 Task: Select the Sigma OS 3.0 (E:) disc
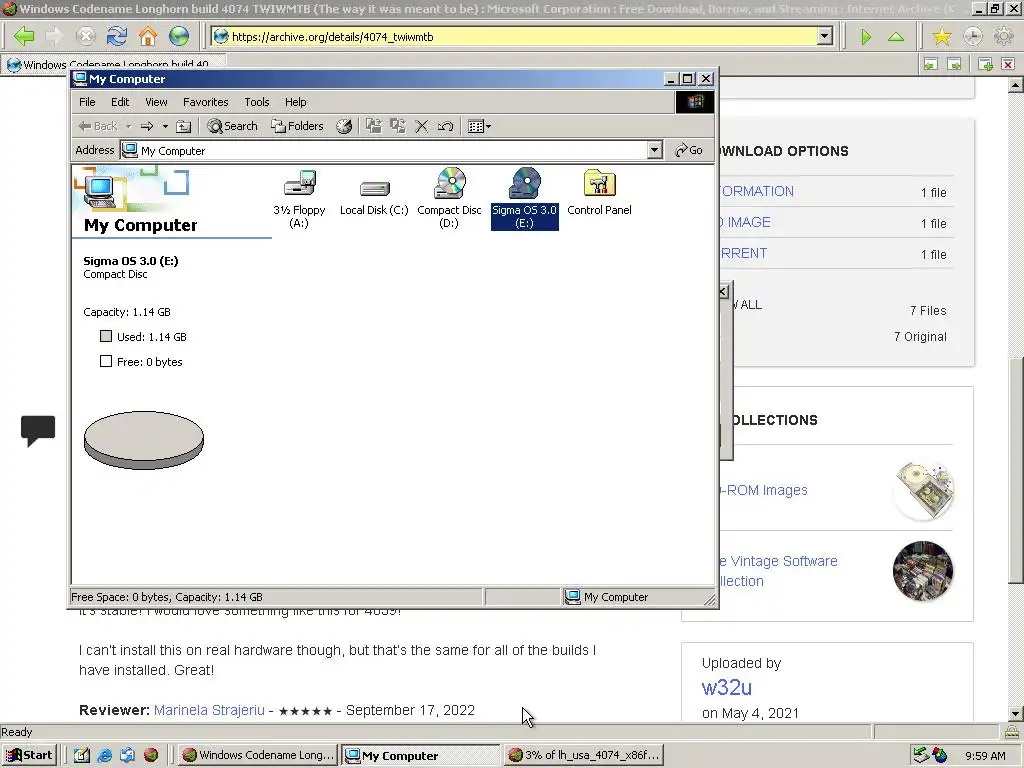click(x=524, y=199)
